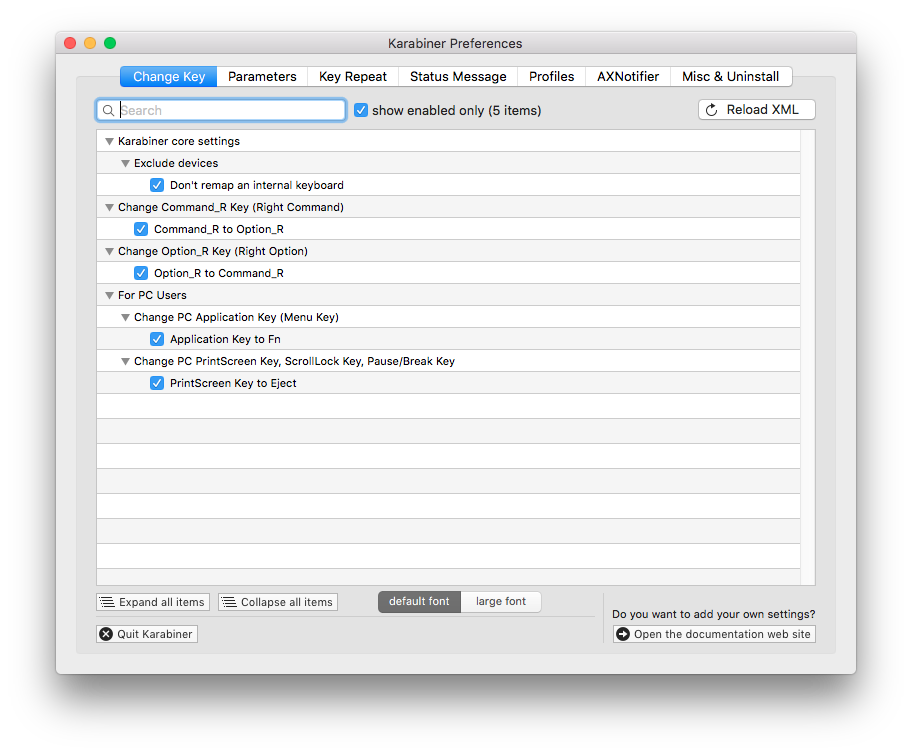Click the Exclude devices row label
The width and height of the screenshot is (912, 754).
click(x=176, y=163)
